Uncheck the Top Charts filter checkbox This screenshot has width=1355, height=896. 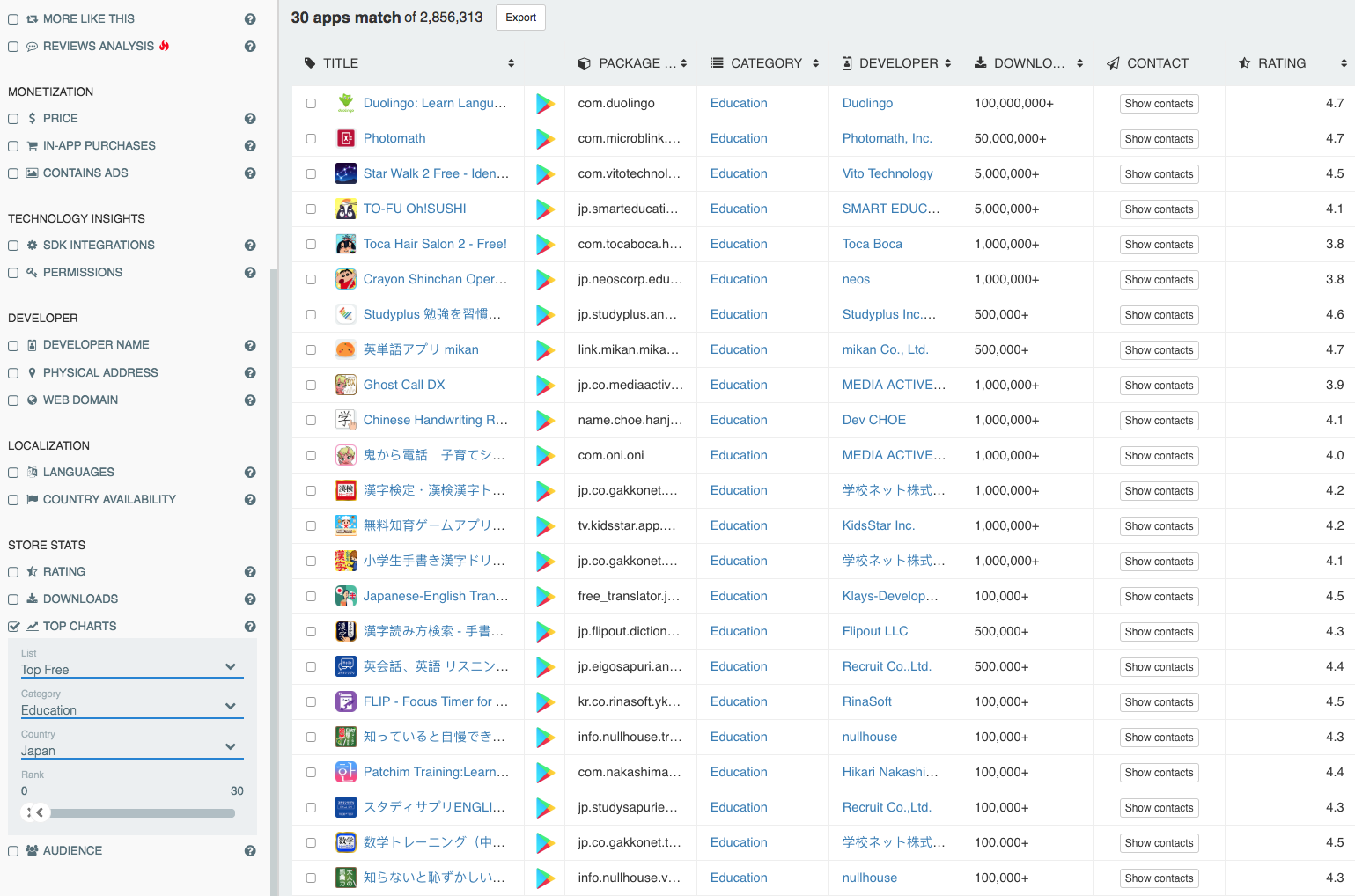(13, 627)
